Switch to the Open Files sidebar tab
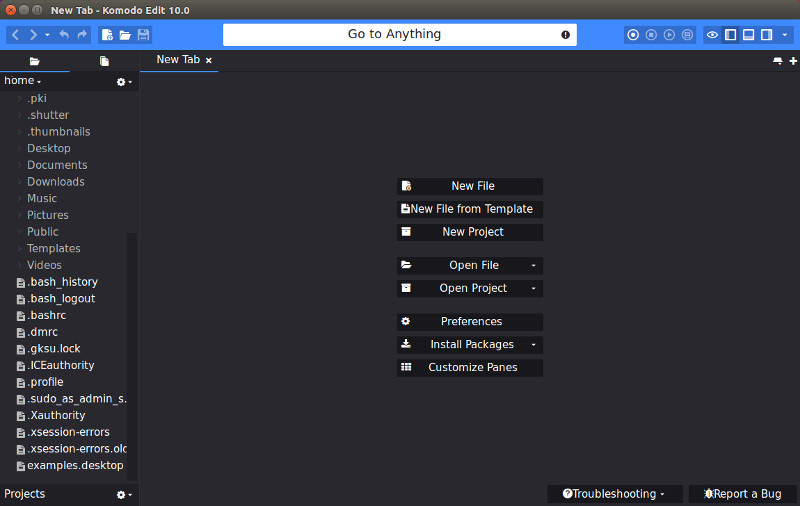The height and width of the screenshot is (506, 800). point(104,61)
